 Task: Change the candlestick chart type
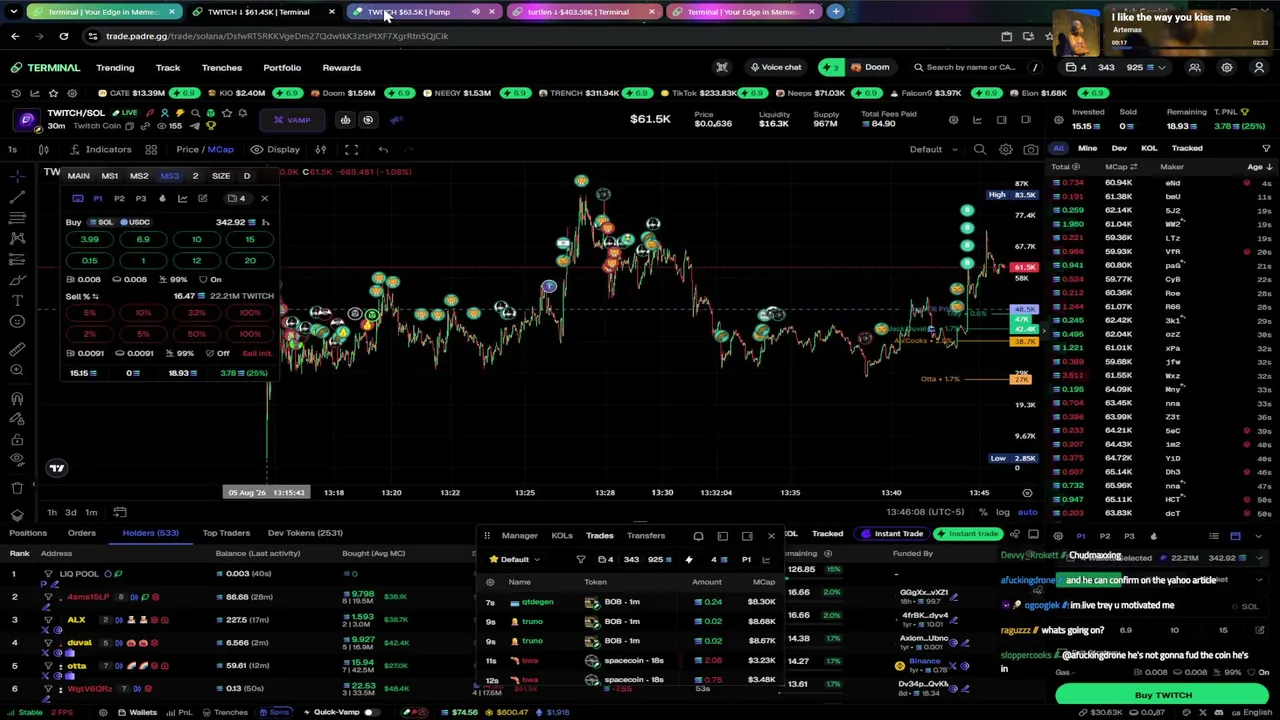(x=44, y=149)
